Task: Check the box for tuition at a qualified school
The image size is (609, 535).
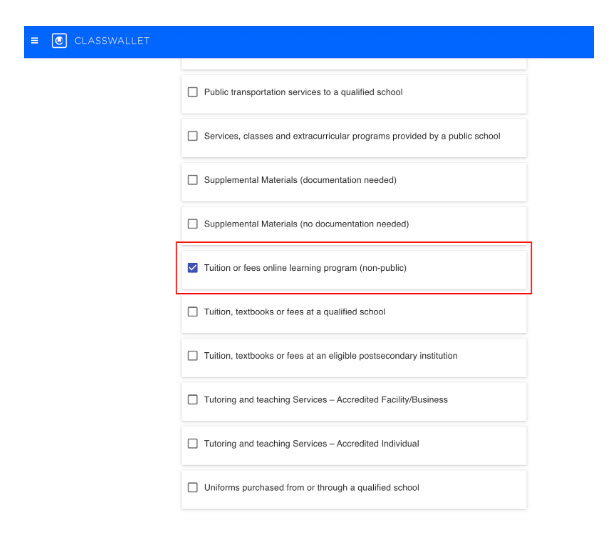Action: tap(193, 312)
